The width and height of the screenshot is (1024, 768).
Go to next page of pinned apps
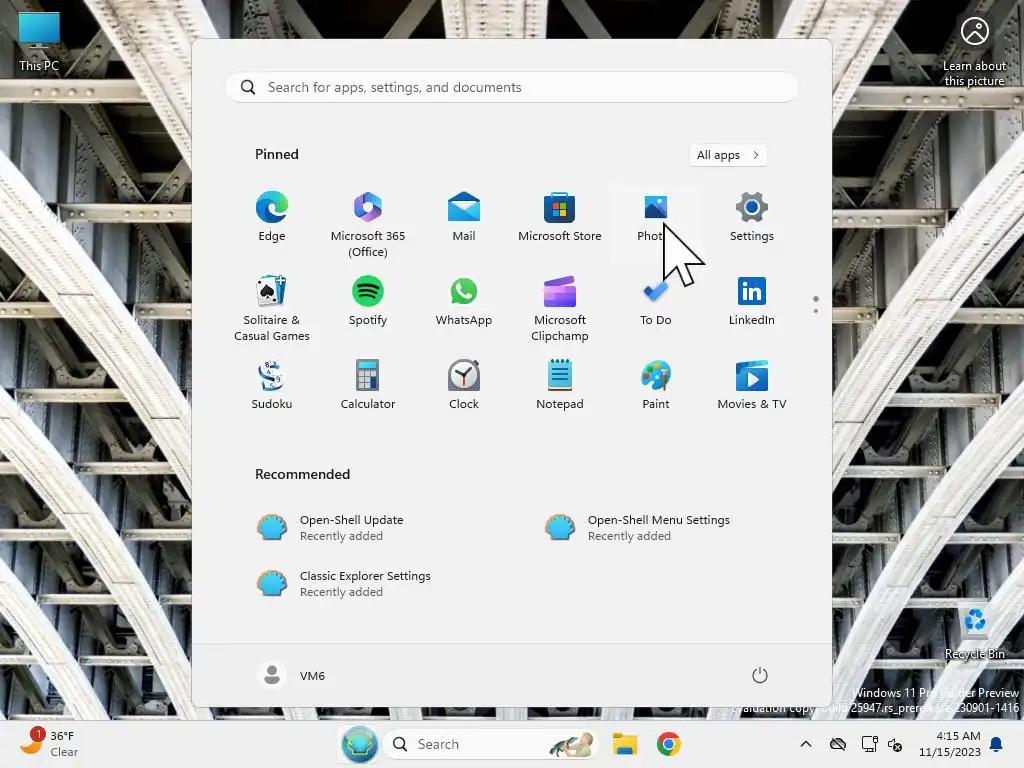(x=816, y=310)
